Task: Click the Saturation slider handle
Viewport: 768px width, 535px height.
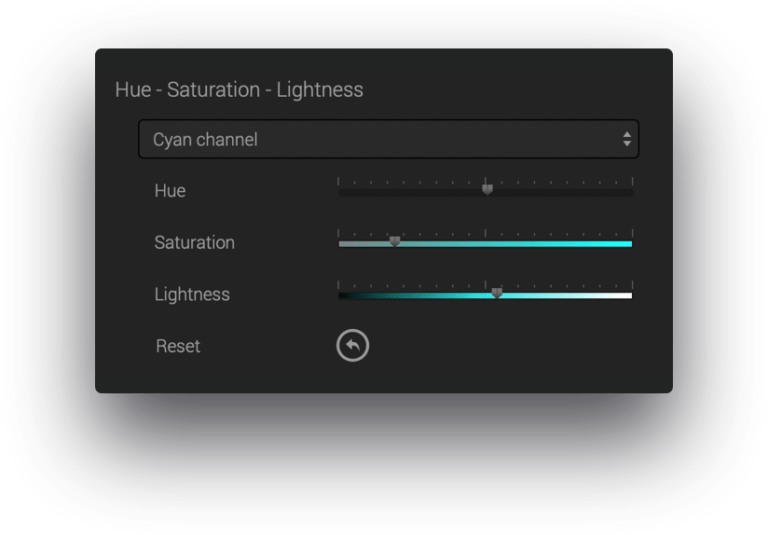Action: [x=395, y=242]
